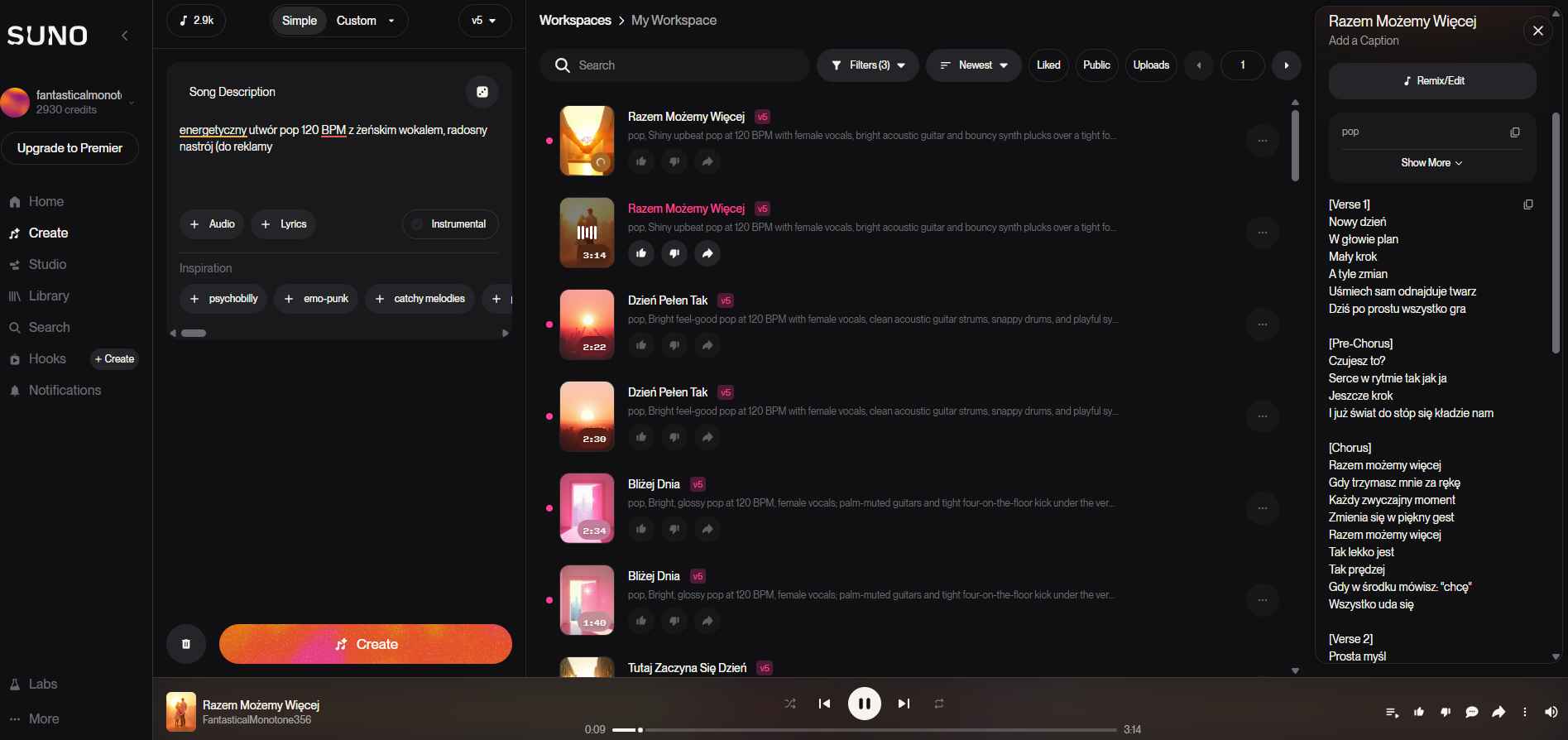
Task: Collapse the Suno sidebar with arrow icon
Action: point(125,36)
